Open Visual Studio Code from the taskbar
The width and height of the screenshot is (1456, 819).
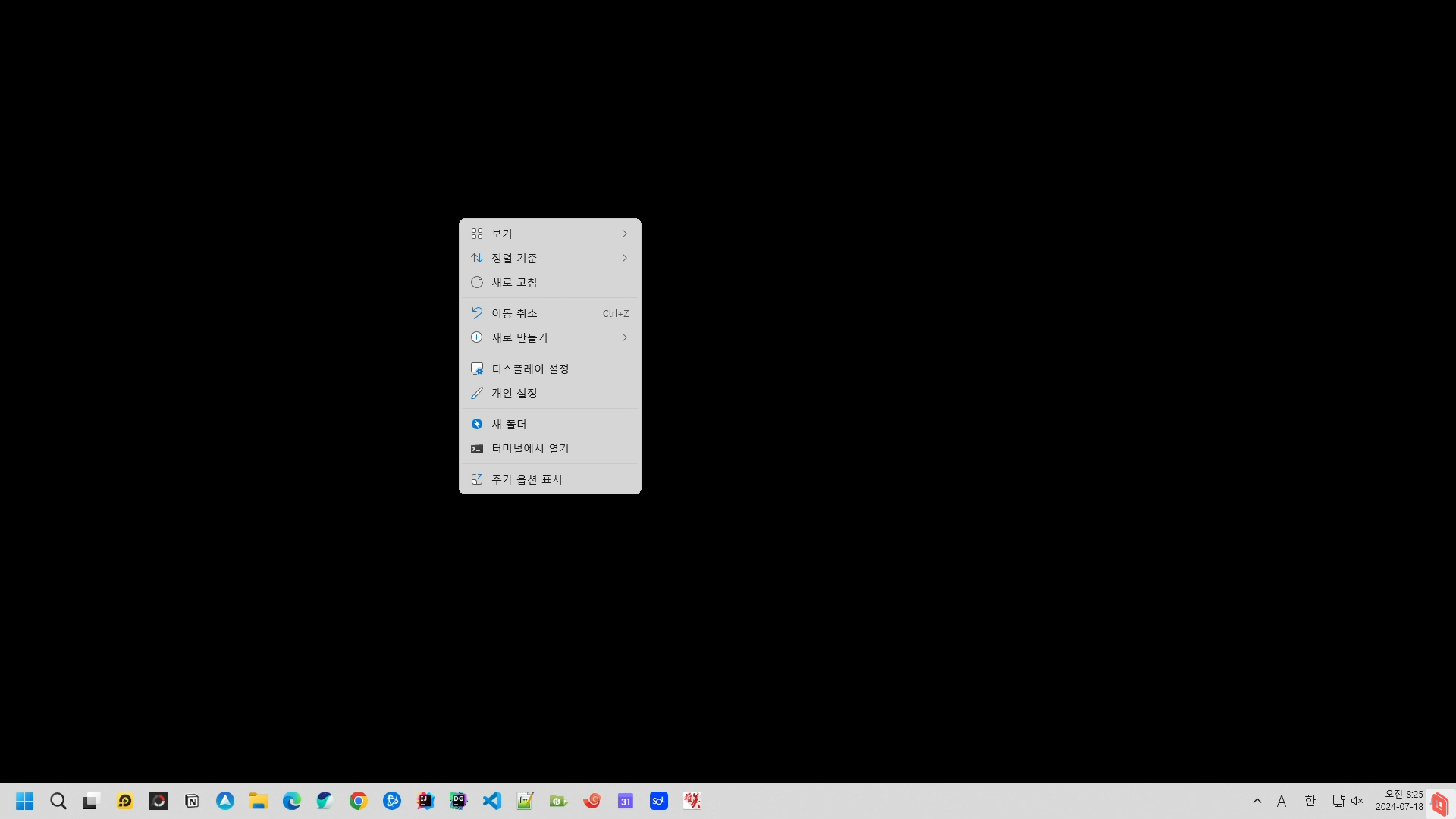point(492,801)
